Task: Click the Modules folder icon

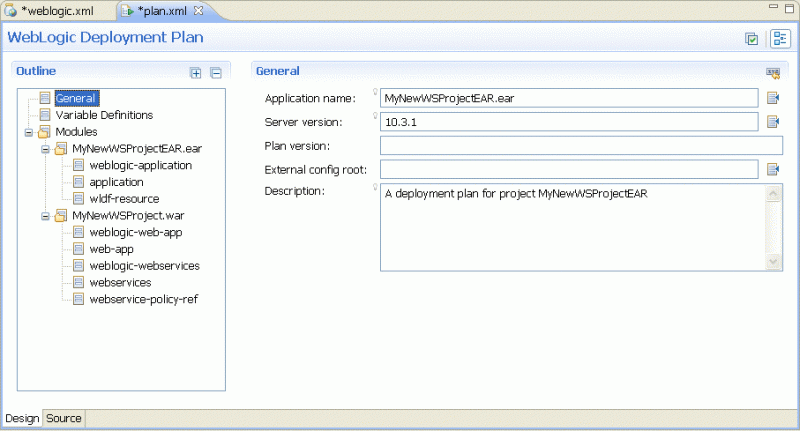Action: (44, 132)
